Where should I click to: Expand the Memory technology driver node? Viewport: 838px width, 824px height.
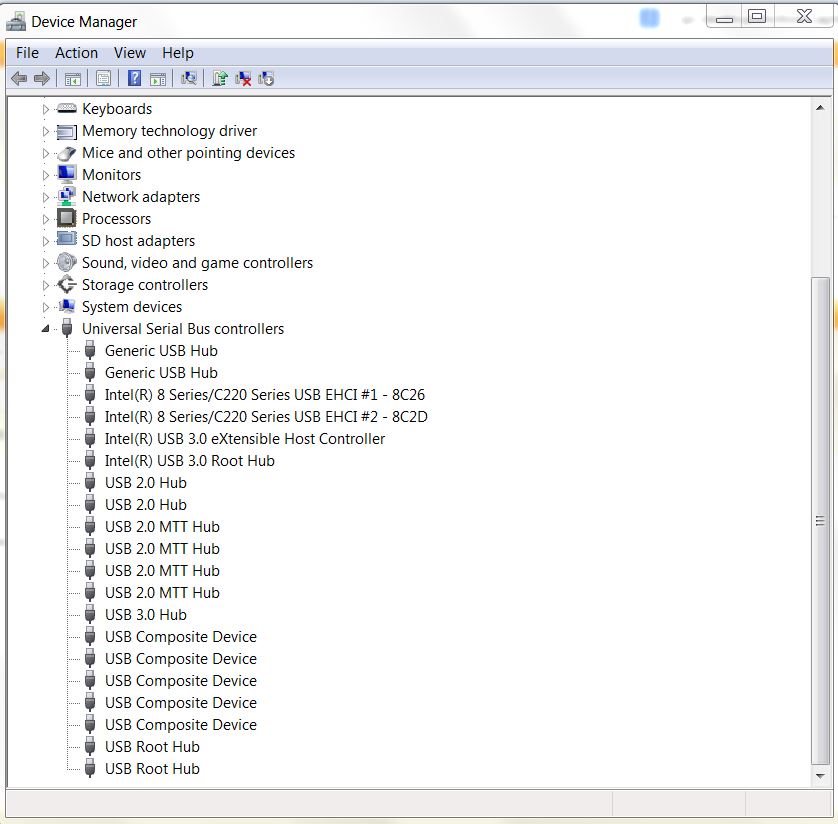(45, 131)
